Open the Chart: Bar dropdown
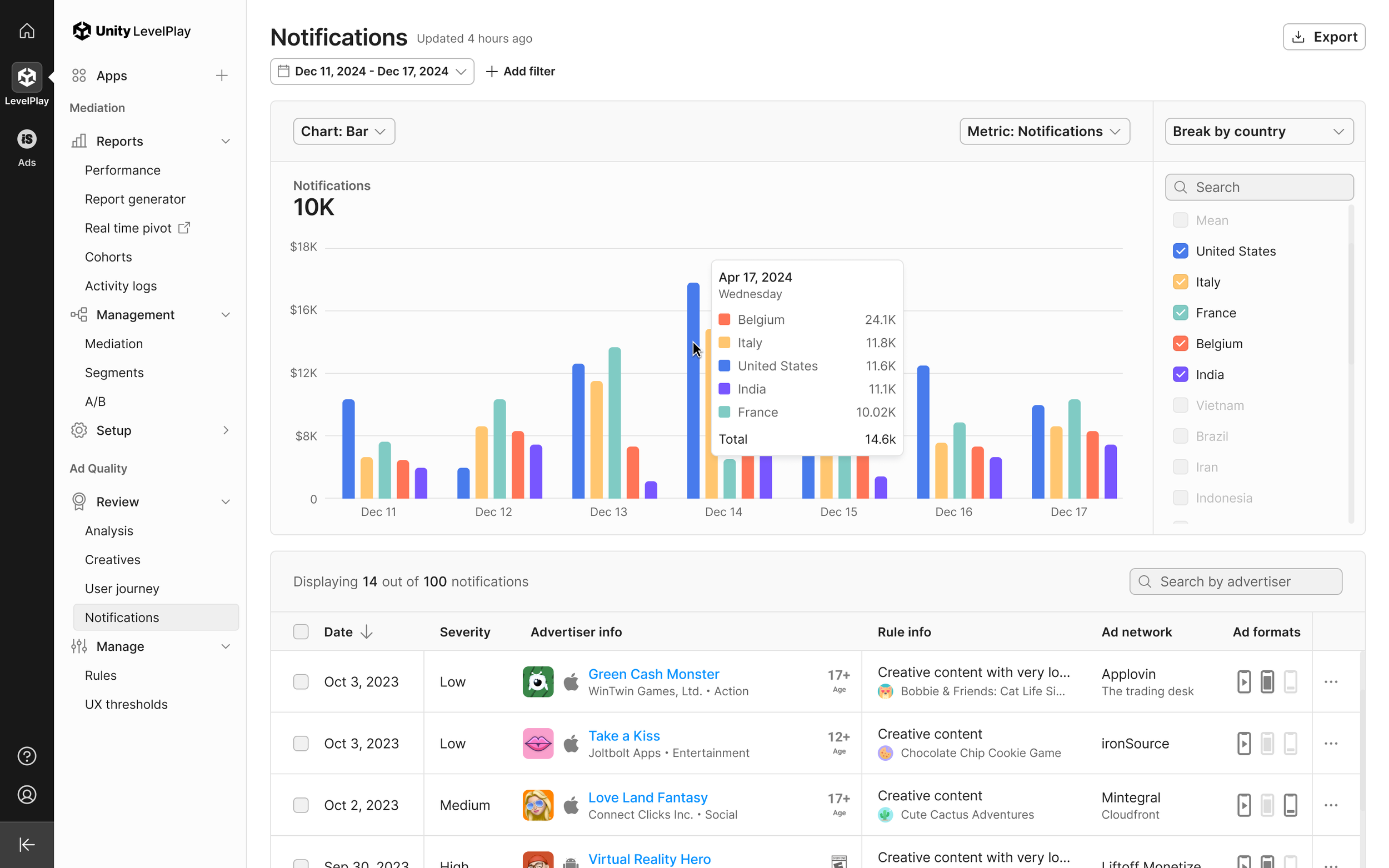Viewport: 1389px width, 868px height. click(x=344, y=132)
